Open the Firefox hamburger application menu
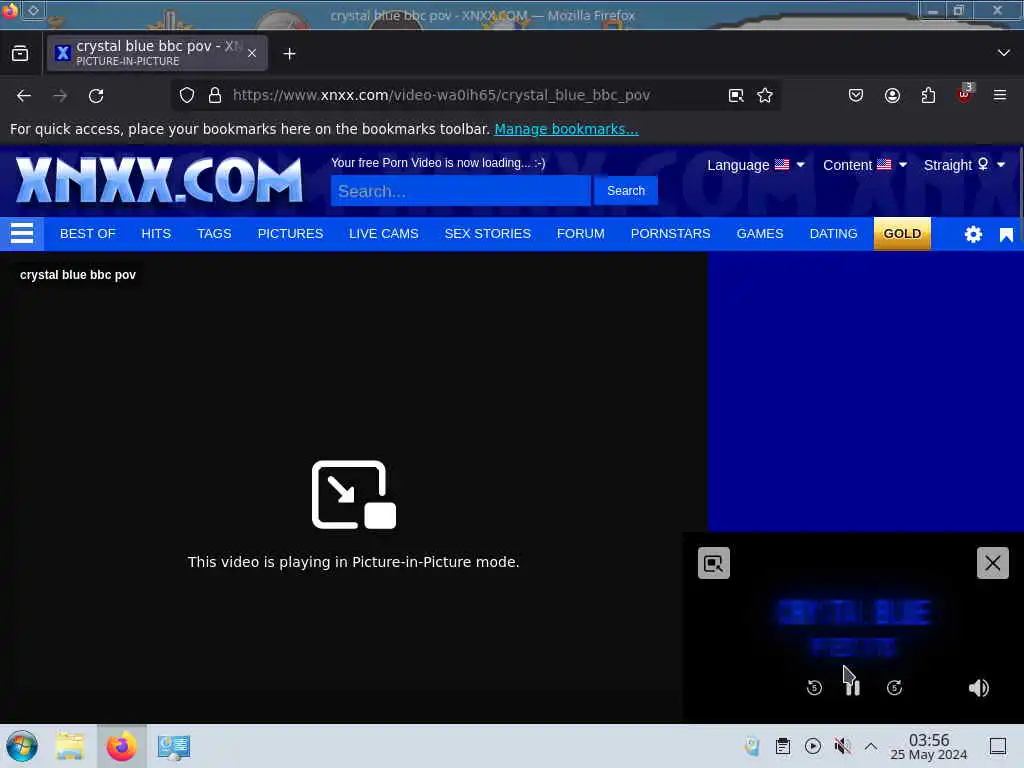Viewport: 1024px width, 768px height. (x=1000, y=95)
